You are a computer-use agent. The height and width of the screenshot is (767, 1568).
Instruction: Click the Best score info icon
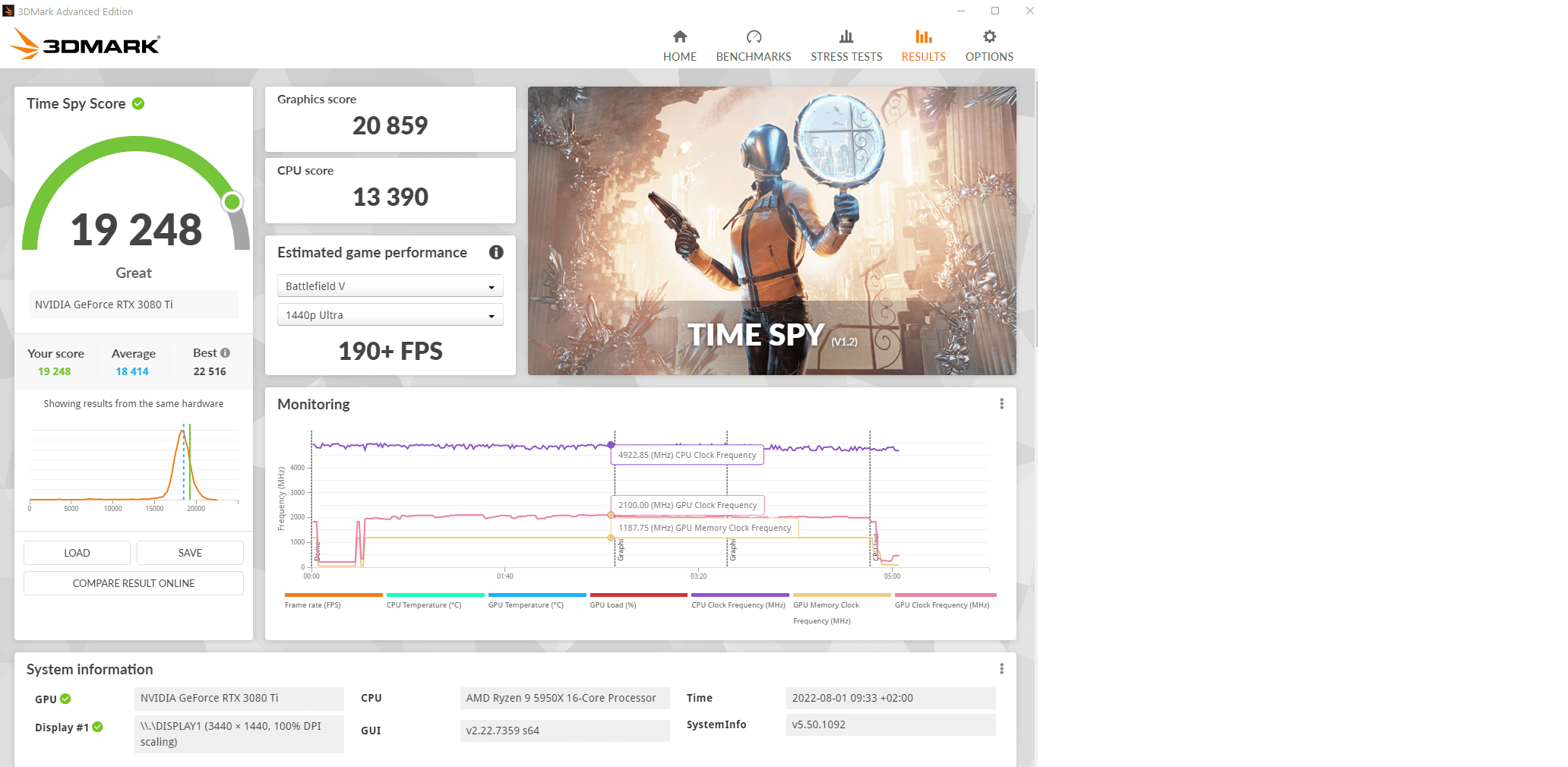pos(225,352)
